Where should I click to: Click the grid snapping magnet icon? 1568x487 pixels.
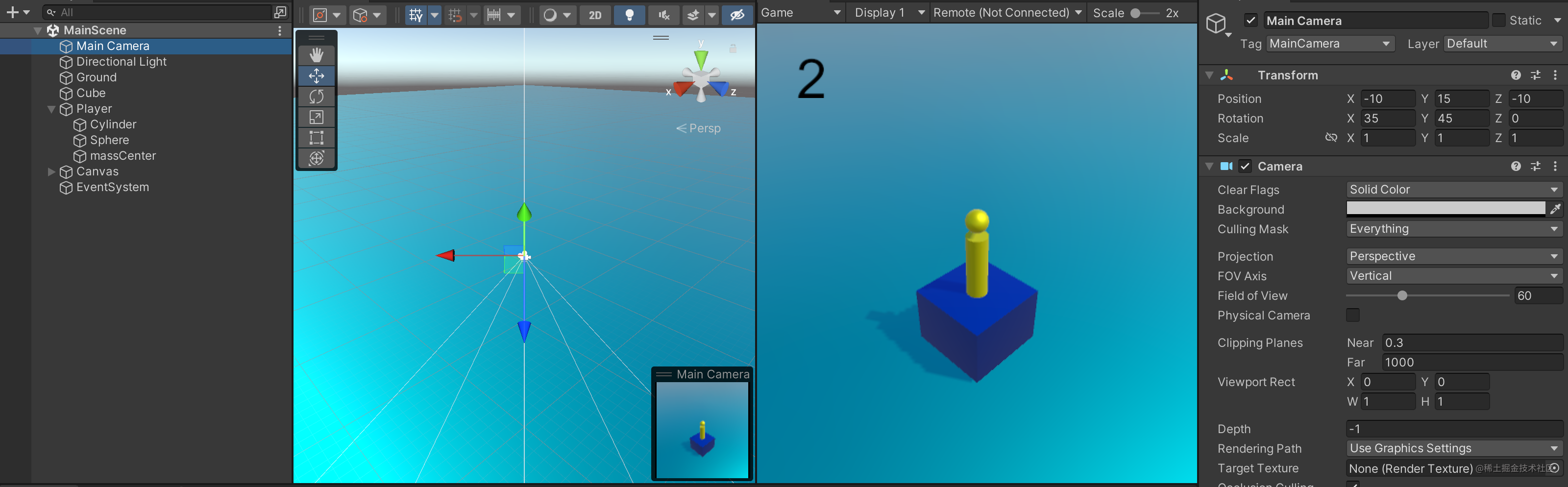455,15
